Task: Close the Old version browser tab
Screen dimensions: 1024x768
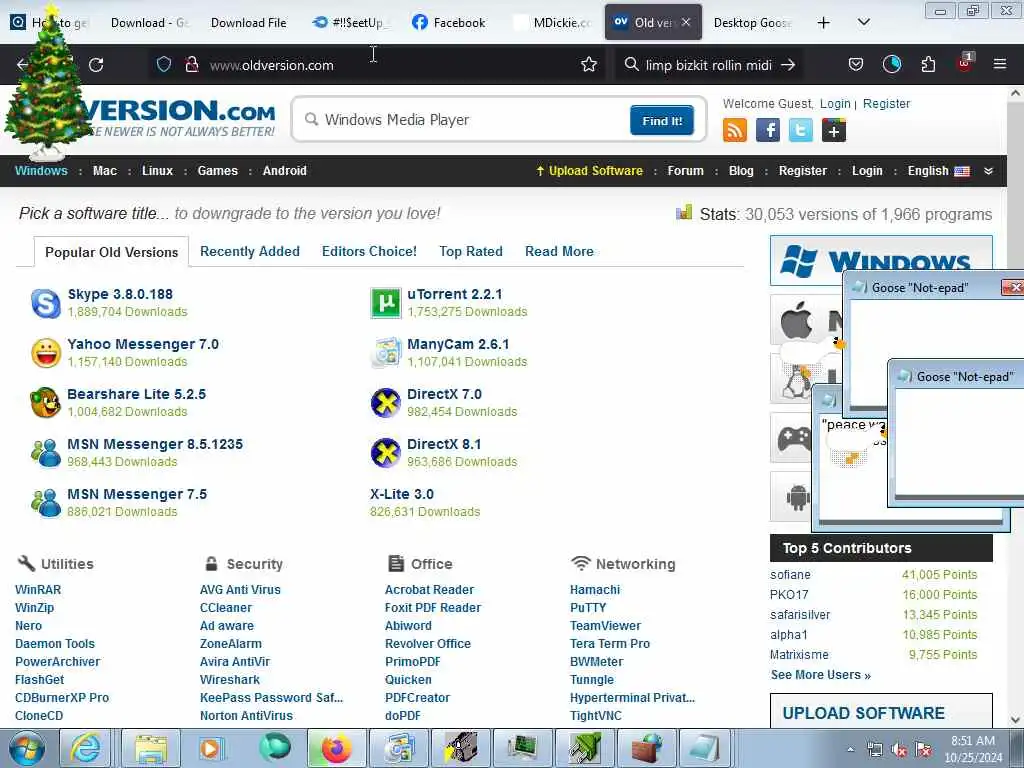Action: [x=686, y=22]
